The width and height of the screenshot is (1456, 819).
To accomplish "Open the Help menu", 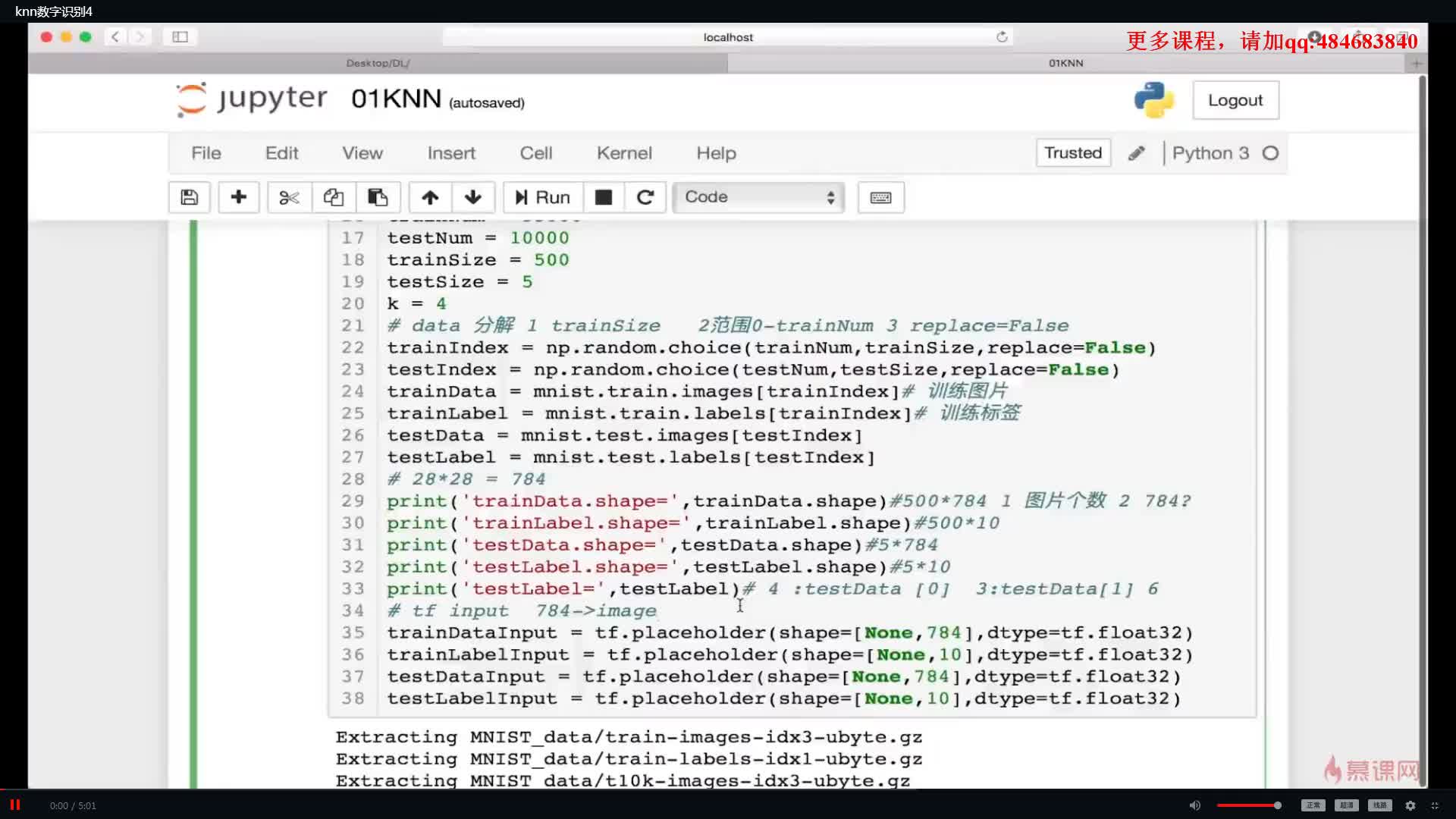I will tap(717, 153).
